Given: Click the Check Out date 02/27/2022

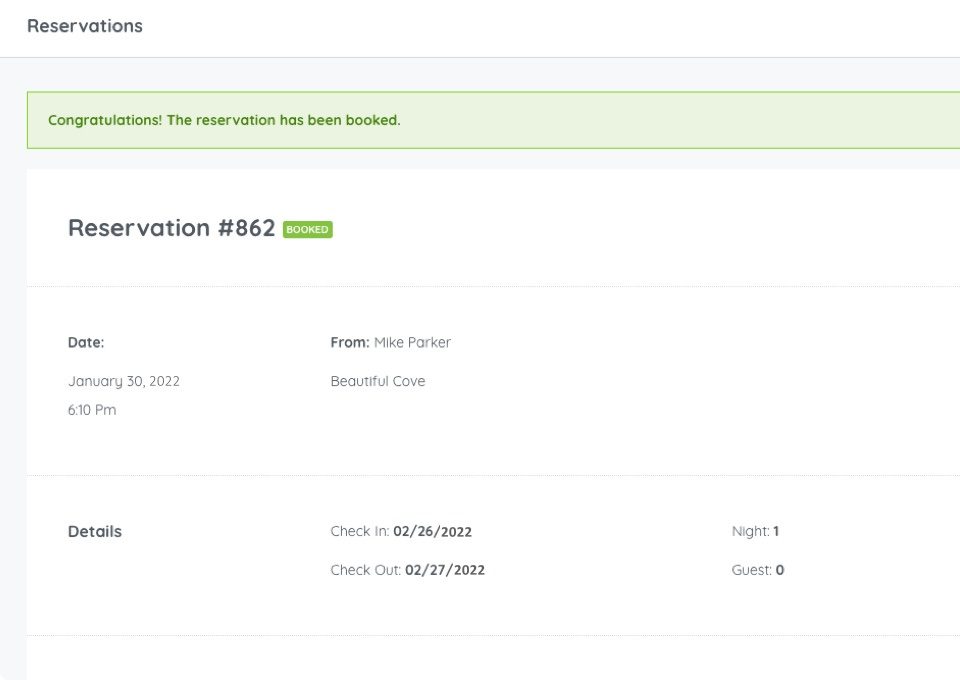Looking at the screenshot, I should (x=444, y=570).
